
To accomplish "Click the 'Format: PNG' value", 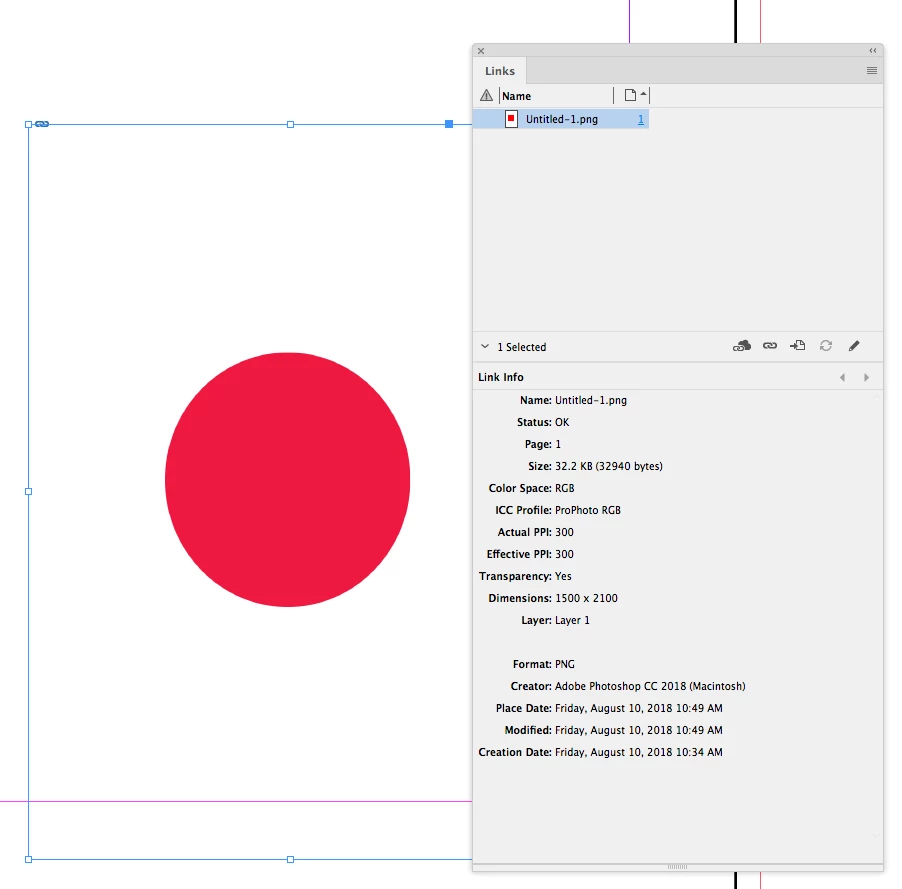I will 564,664.
